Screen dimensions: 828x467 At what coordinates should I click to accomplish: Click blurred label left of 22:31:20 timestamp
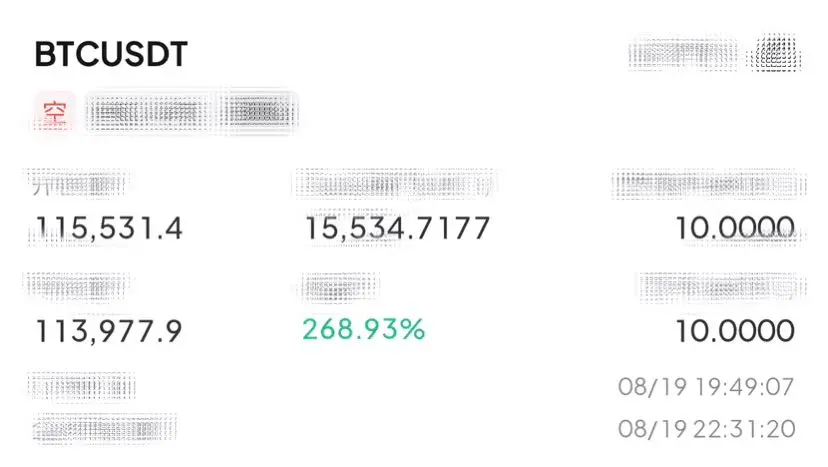104,428
